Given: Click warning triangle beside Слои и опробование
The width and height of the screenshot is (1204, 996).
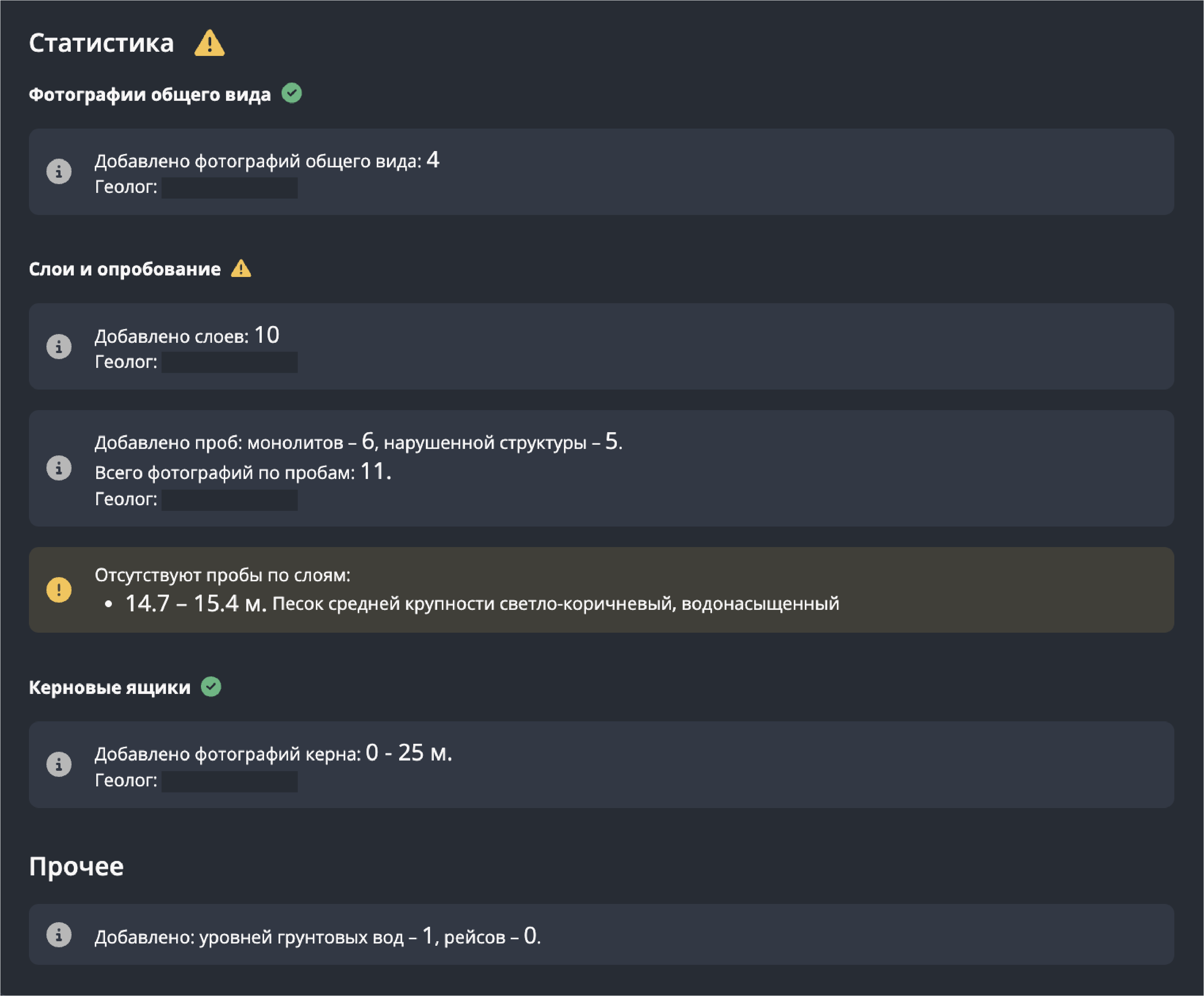Looking at the screenshot, I should [x=241, y=268].
